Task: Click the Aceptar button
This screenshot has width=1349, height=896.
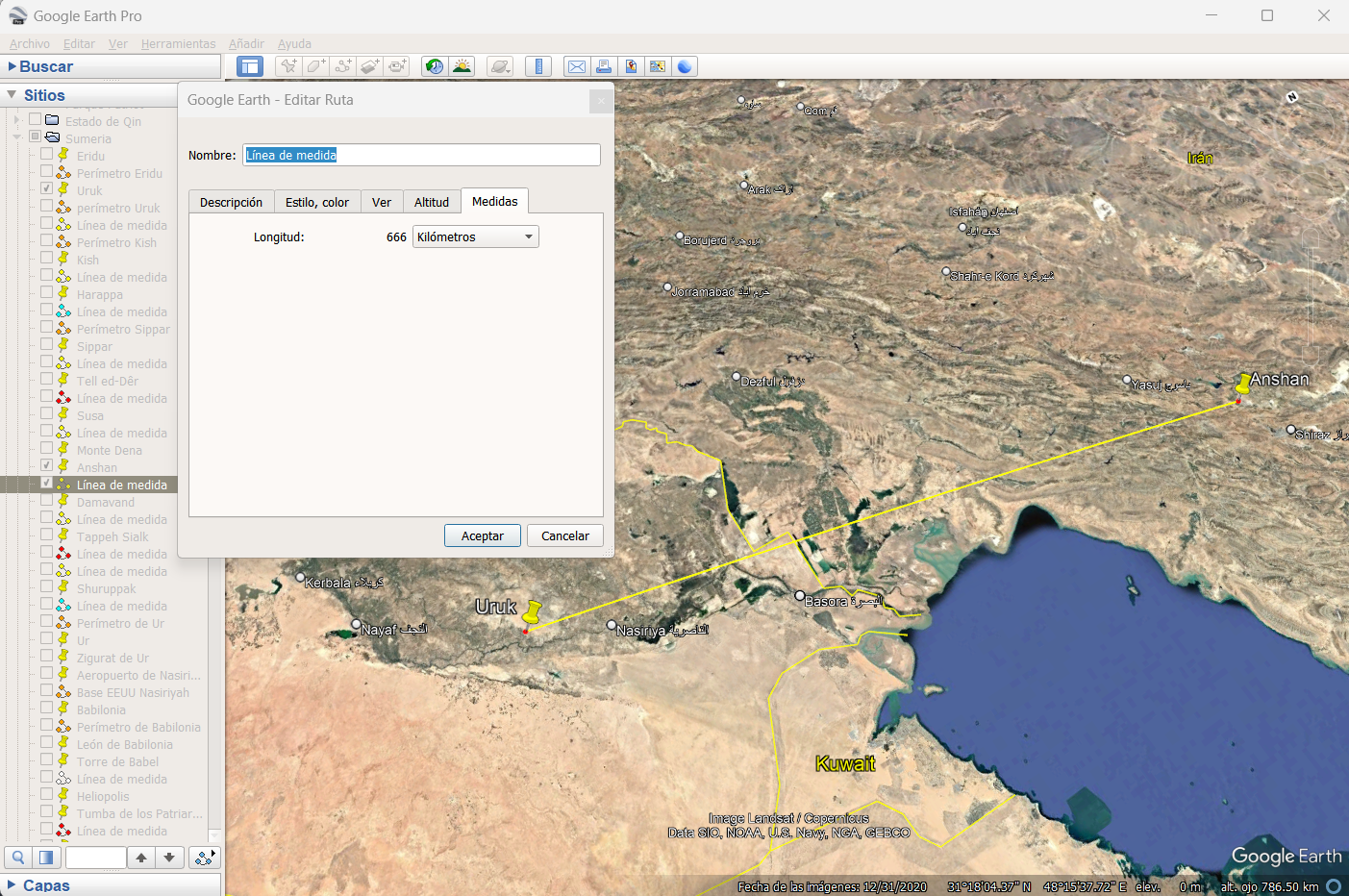Action: 482,536
